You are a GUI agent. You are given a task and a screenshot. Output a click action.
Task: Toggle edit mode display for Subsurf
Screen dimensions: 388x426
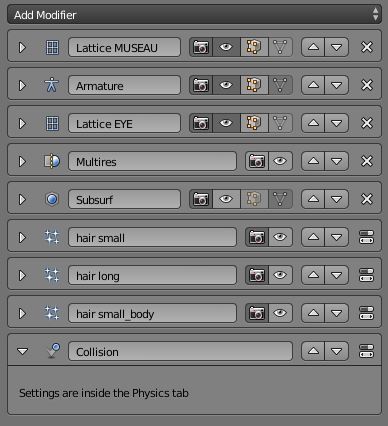(254, 199)
